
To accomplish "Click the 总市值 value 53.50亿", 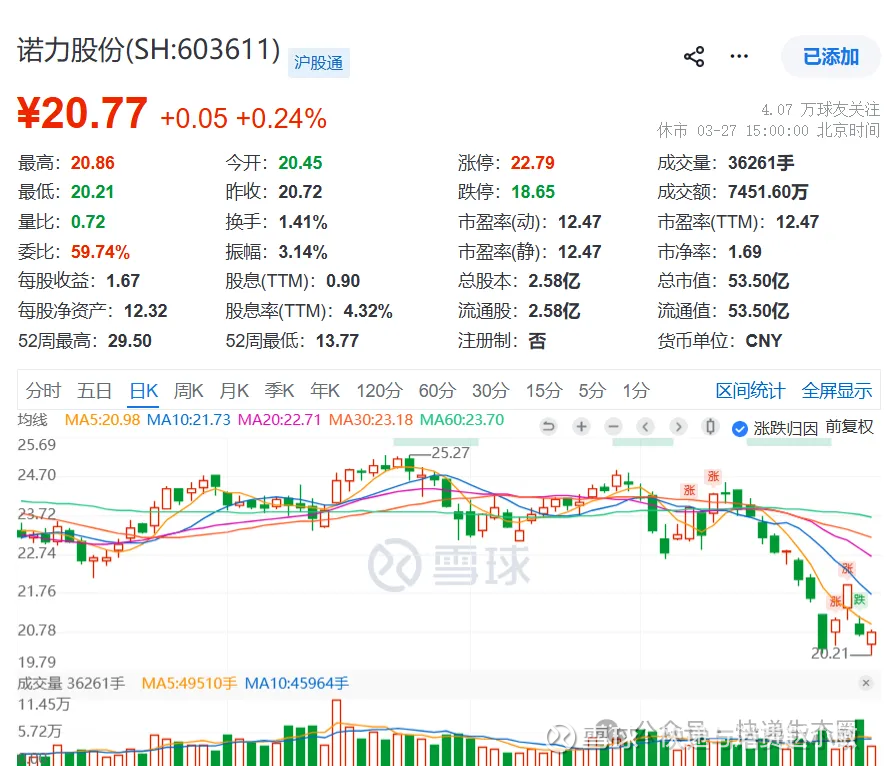I will (x=758, y=281).
